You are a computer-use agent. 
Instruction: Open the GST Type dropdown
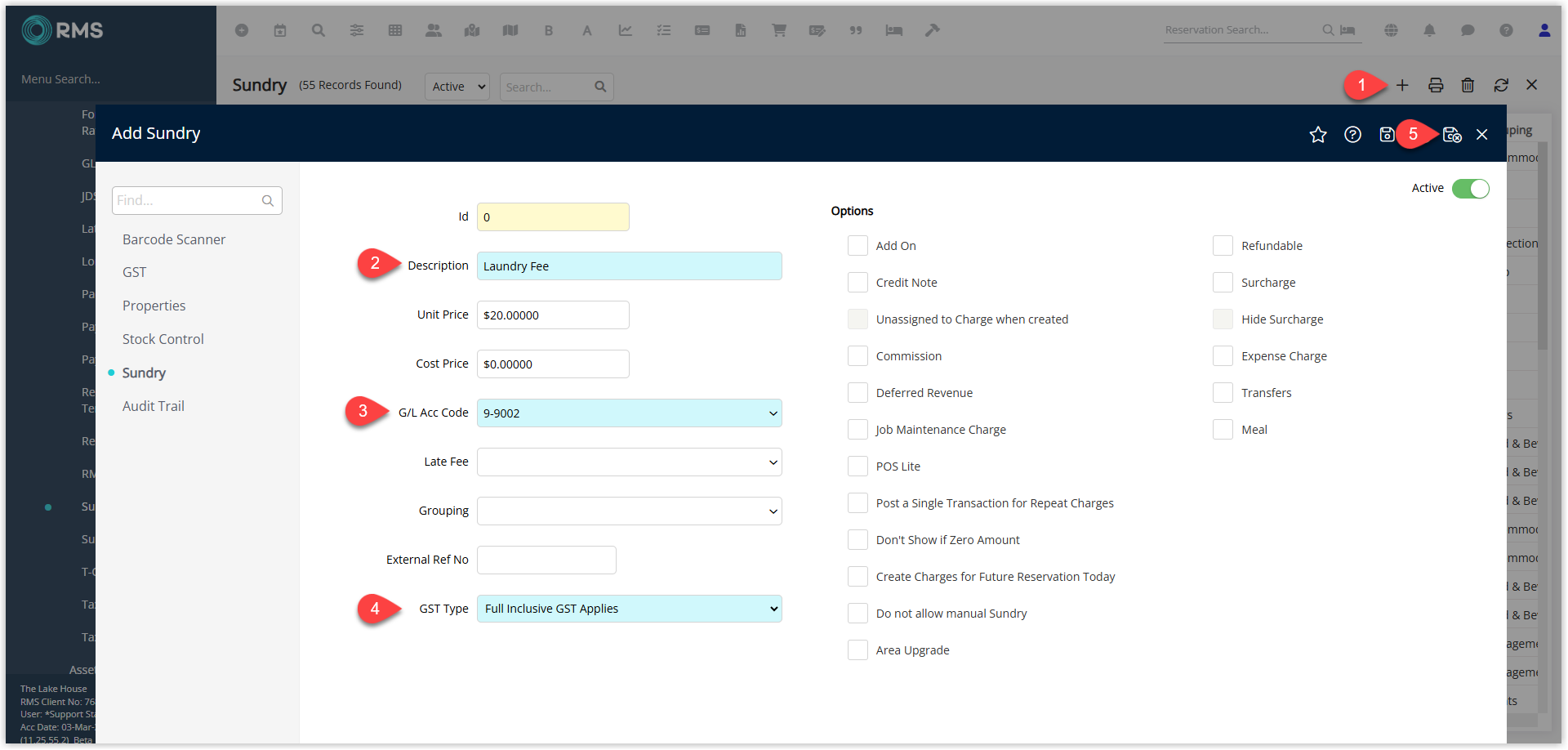(x=629, y=609)
